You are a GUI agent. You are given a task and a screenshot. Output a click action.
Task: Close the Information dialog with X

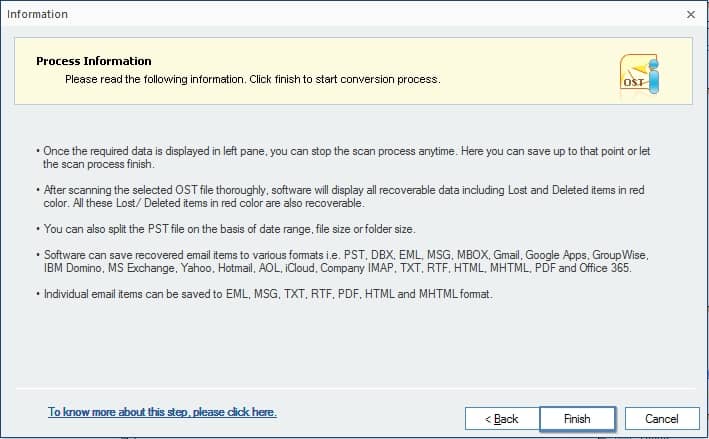[x=691, y=14]
